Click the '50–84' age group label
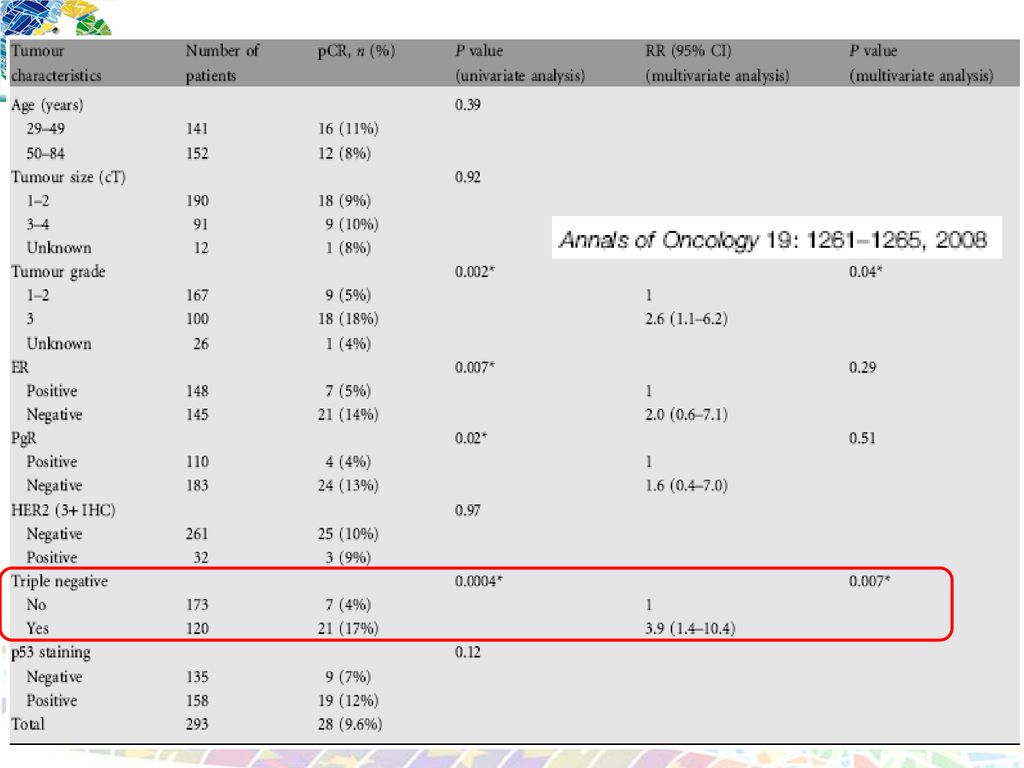 point(45,153)
